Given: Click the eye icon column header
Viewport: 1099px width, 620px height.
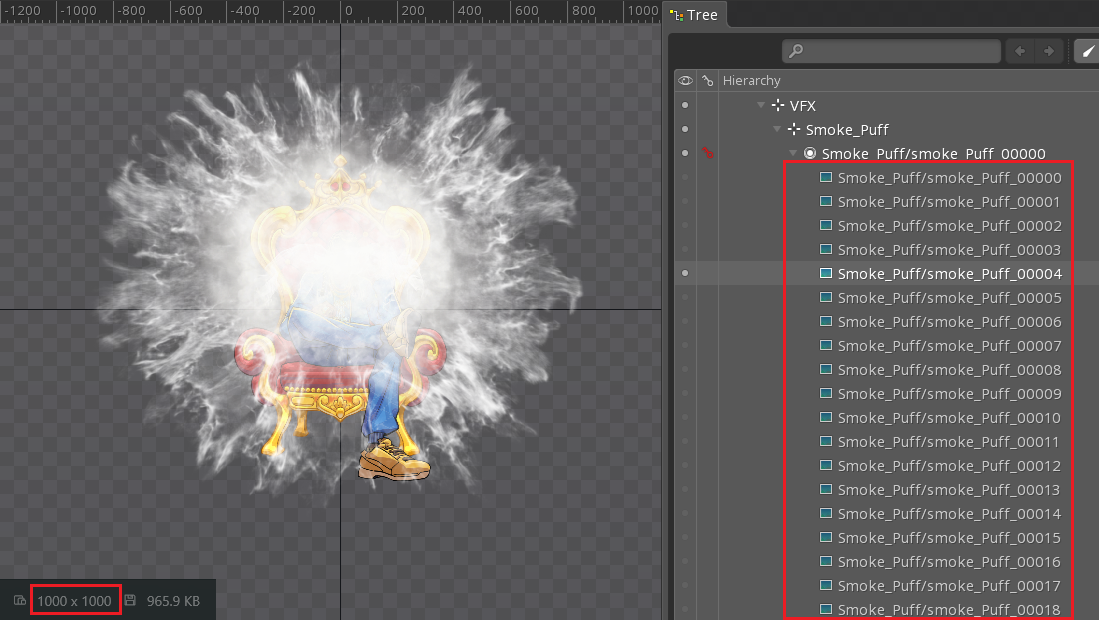Looking at the screenshot, I should pyautogui.click(x=685, y=80).
